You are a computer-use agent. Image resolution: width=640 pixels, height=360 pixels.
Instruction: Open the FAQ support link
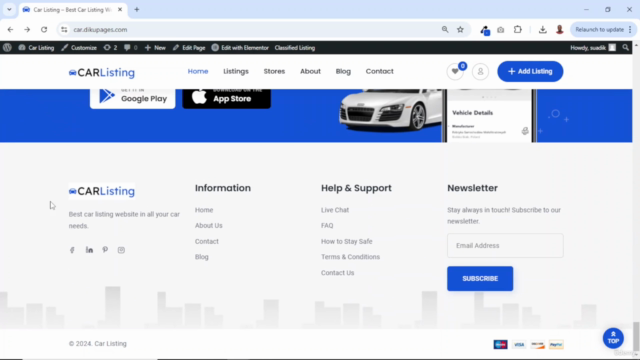pos(327,225)
